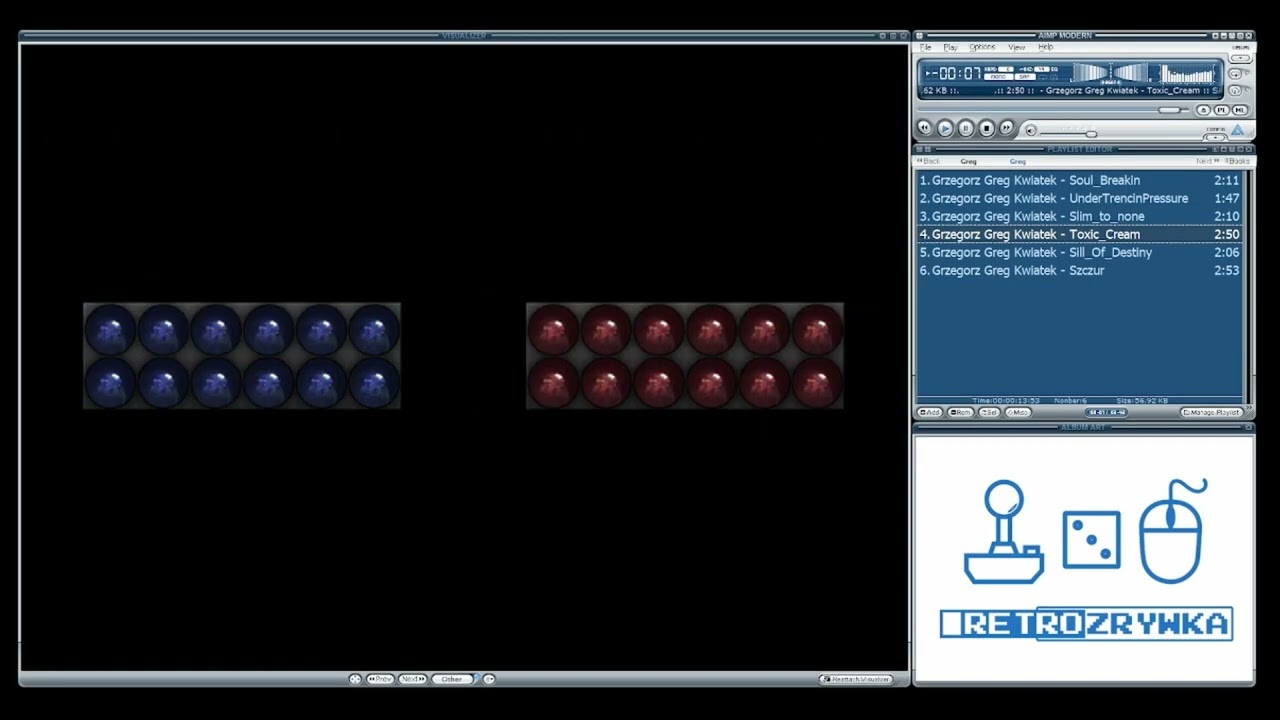Click the visualizer Next button
1280x720 pixels.
[413, 679]
